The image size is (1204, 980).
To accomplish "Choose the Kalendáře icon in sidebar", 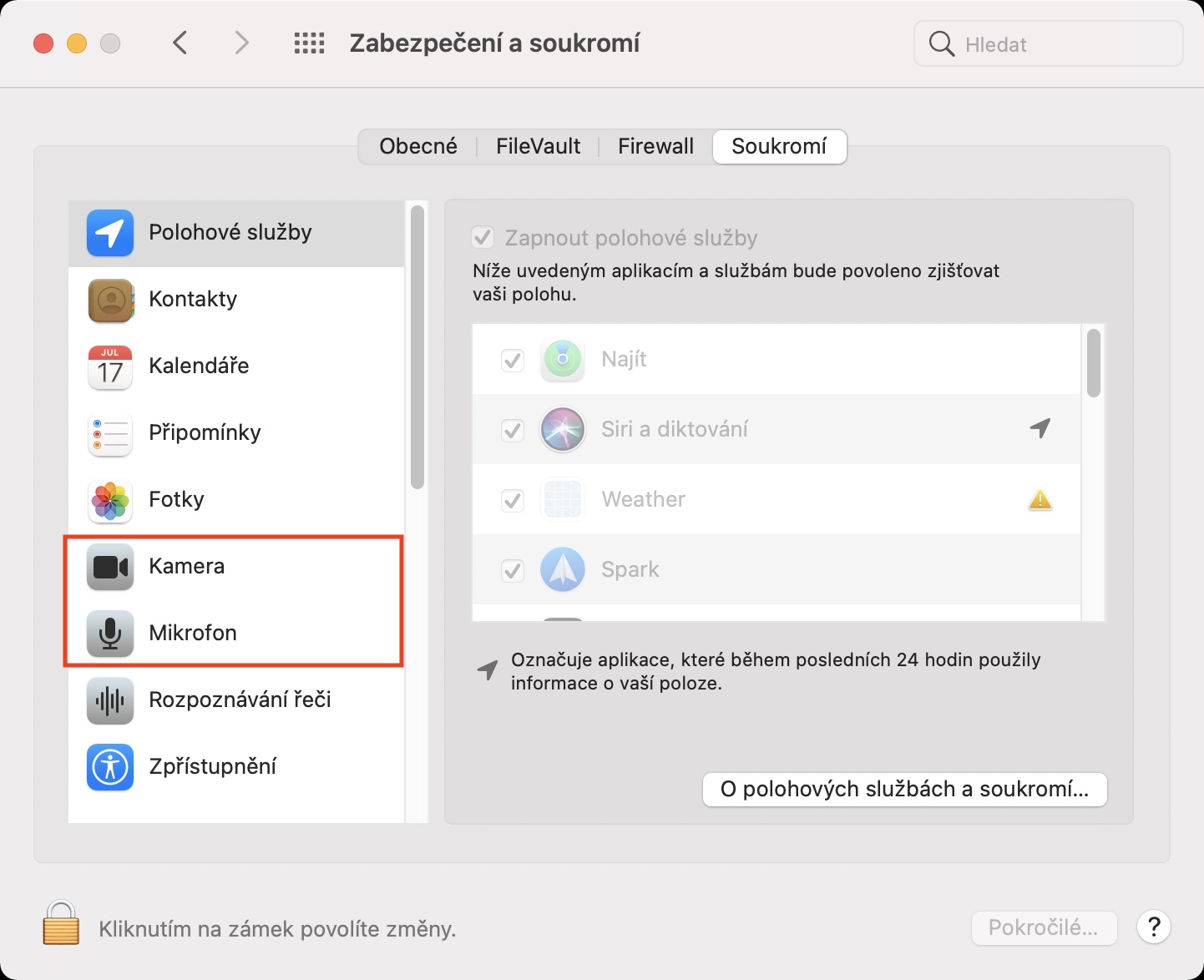I will [110, 366].
